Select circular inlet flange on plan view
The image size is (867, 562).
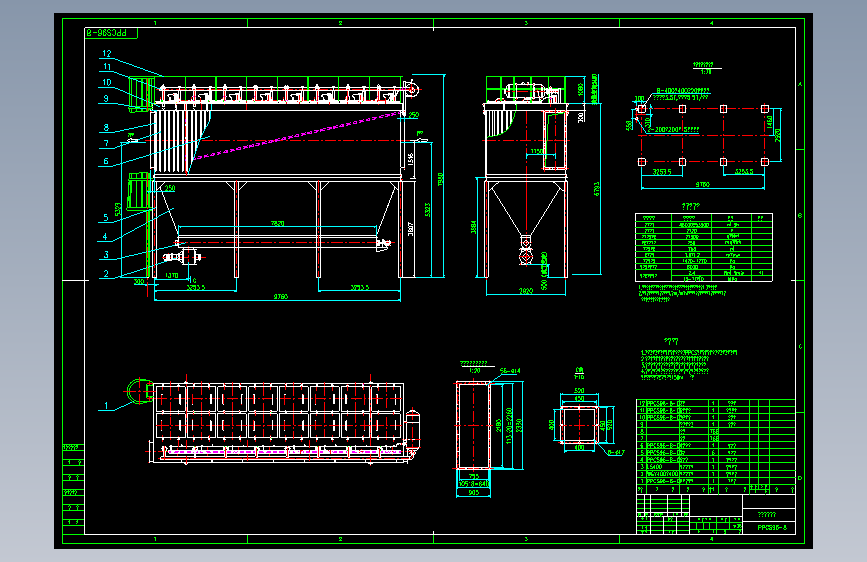click(x=139, y=391)
